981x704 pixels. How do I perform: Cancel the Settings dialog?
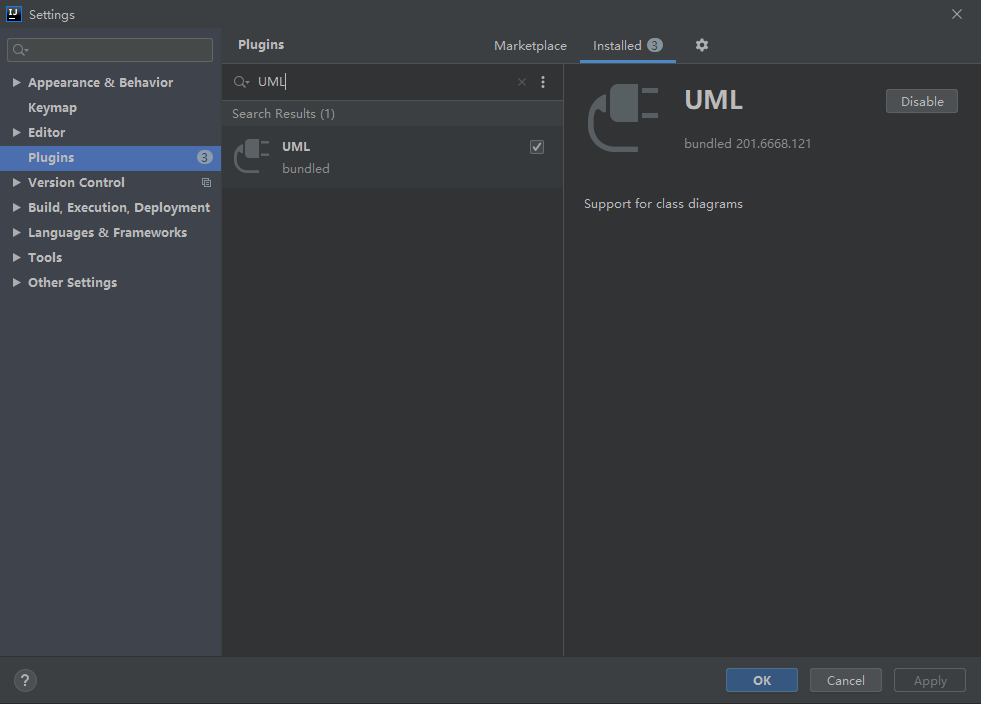point(845,680)
